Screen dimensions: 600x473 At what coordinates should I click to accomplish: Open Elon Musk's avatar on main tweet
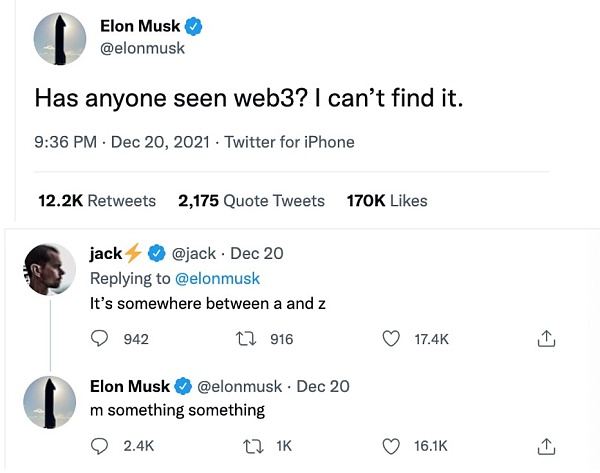[60, 40]
